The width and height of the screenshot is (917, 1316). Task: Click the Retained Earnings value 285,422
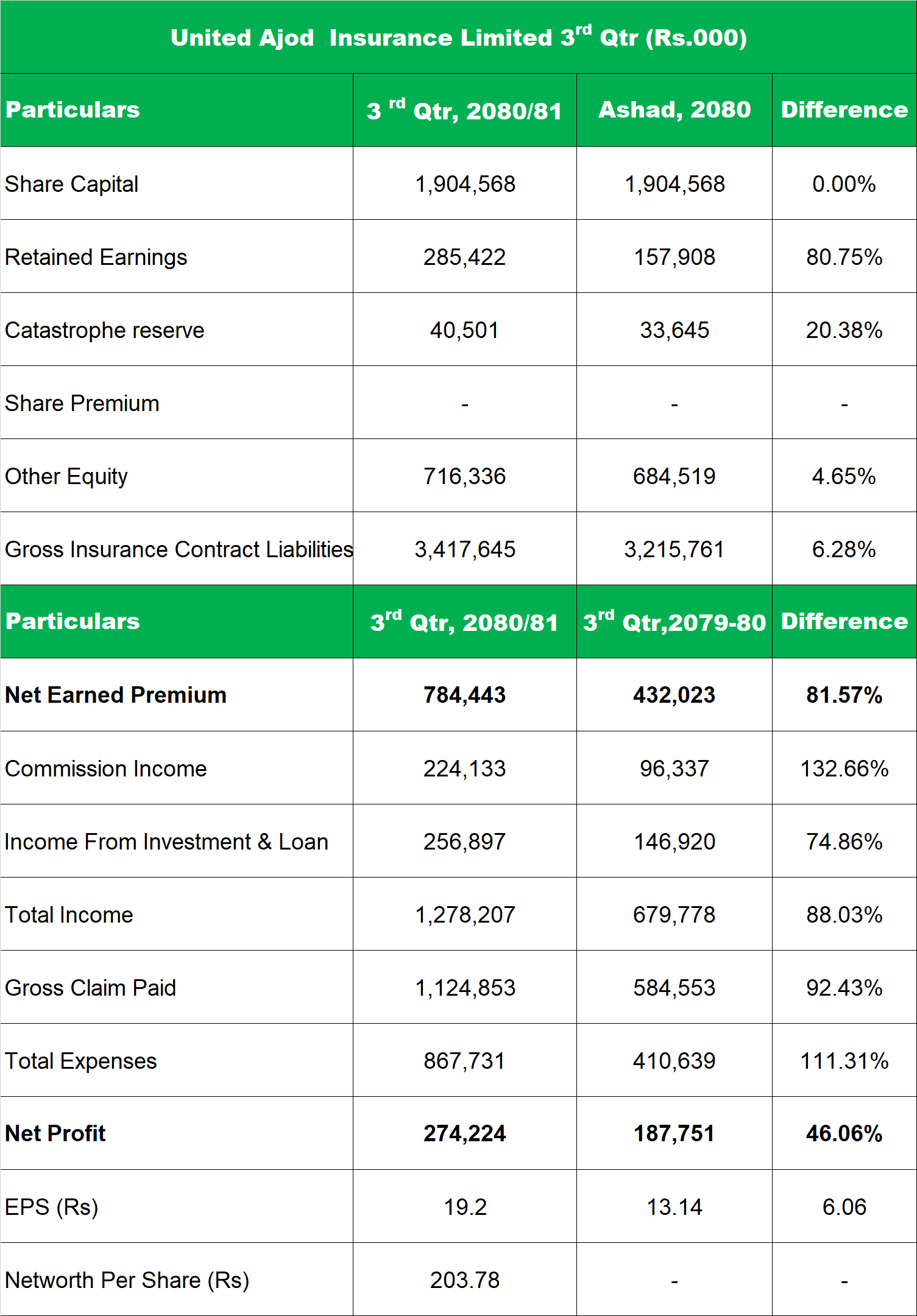pyautogui.click(x=464, y=257)
